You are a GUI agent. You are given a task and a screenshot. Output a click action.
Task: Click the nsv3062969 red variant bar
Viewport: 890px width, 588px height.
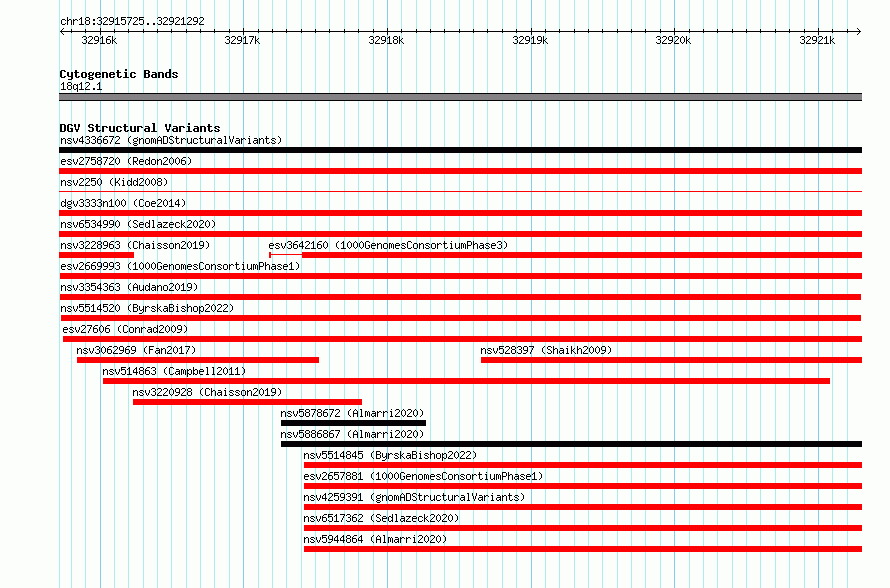tap(198, 360)
